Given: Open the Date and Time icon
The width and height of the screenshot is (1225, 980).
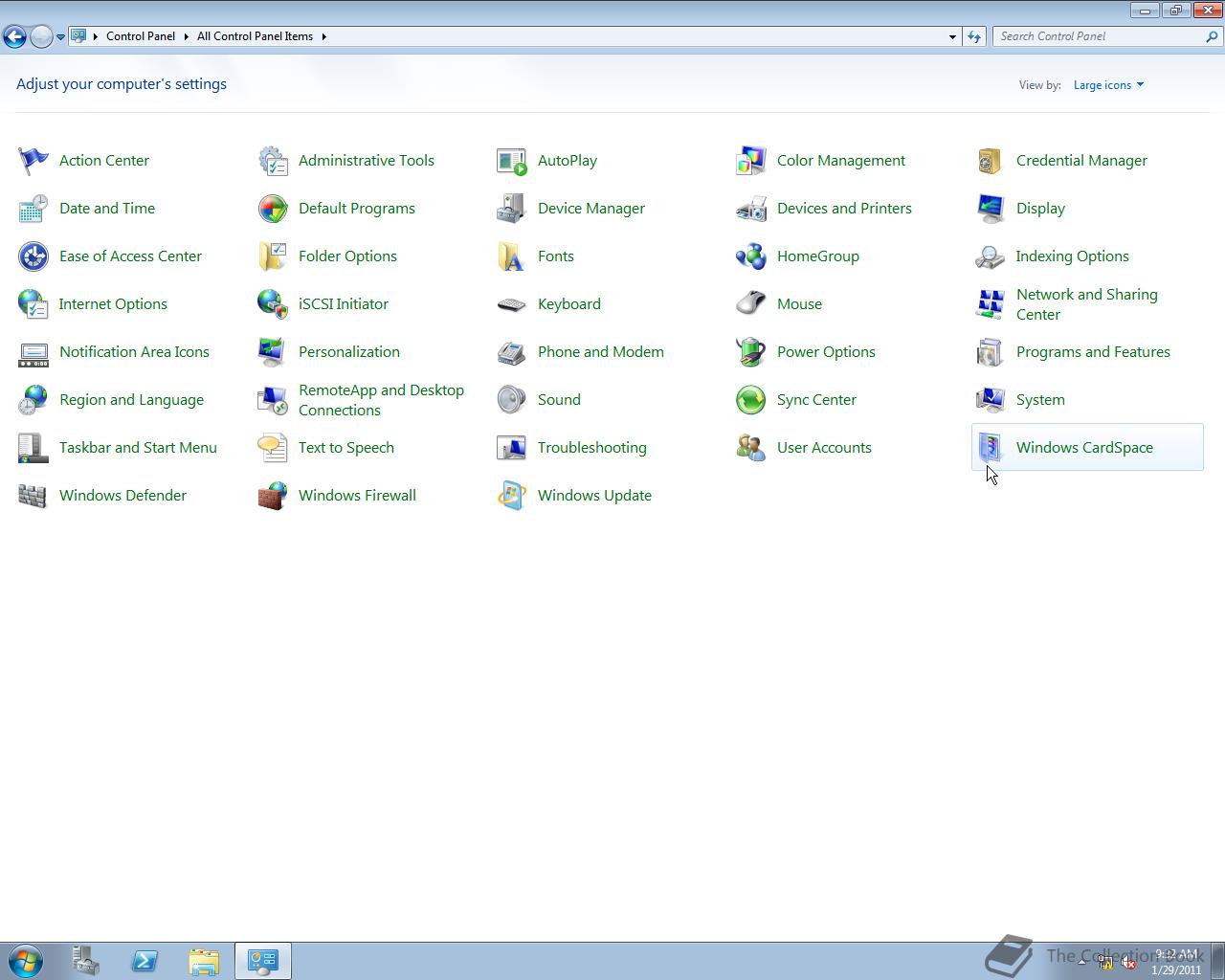Looking at the screenshot, I should point(33,209).
